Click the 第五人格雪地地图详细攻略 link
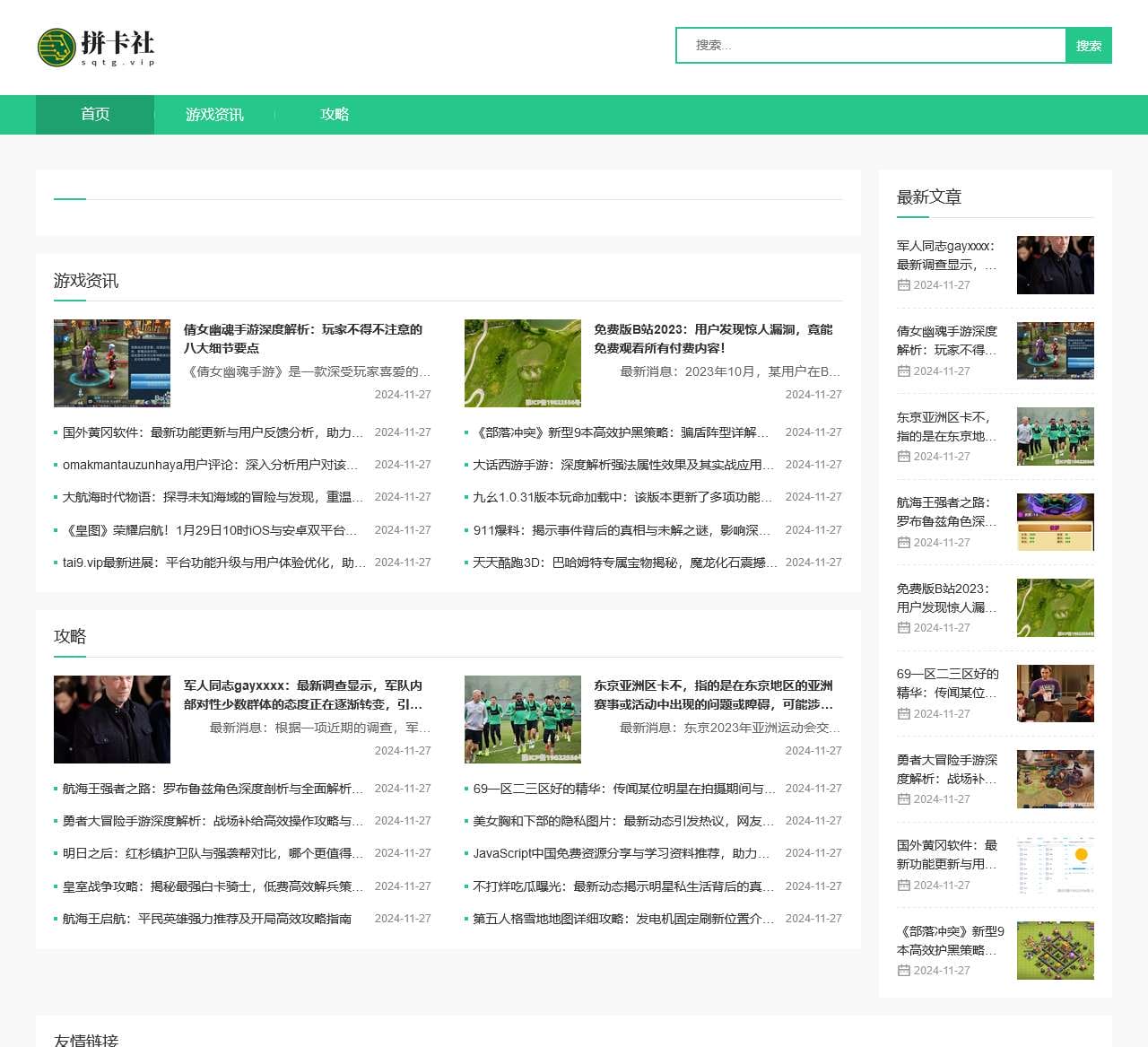The image size is (1148, 1047). tap(622, 919)
